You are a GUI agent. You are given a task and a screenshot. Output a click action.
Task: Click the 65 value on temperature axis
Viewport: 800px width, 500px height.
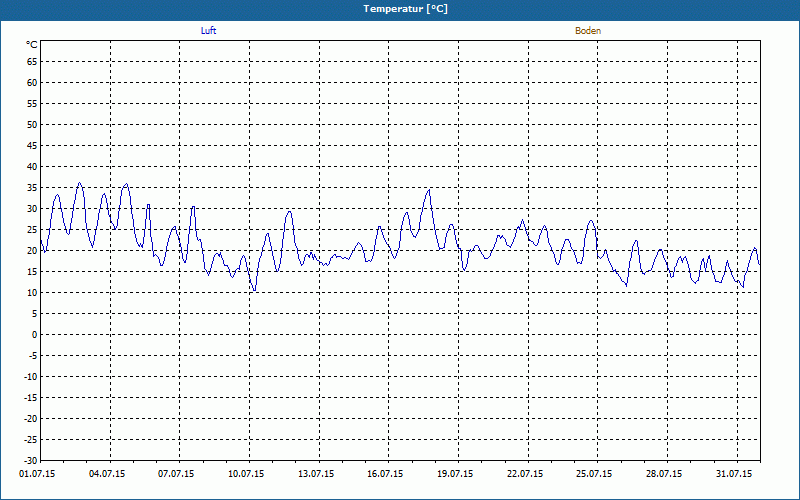point(32,62)
